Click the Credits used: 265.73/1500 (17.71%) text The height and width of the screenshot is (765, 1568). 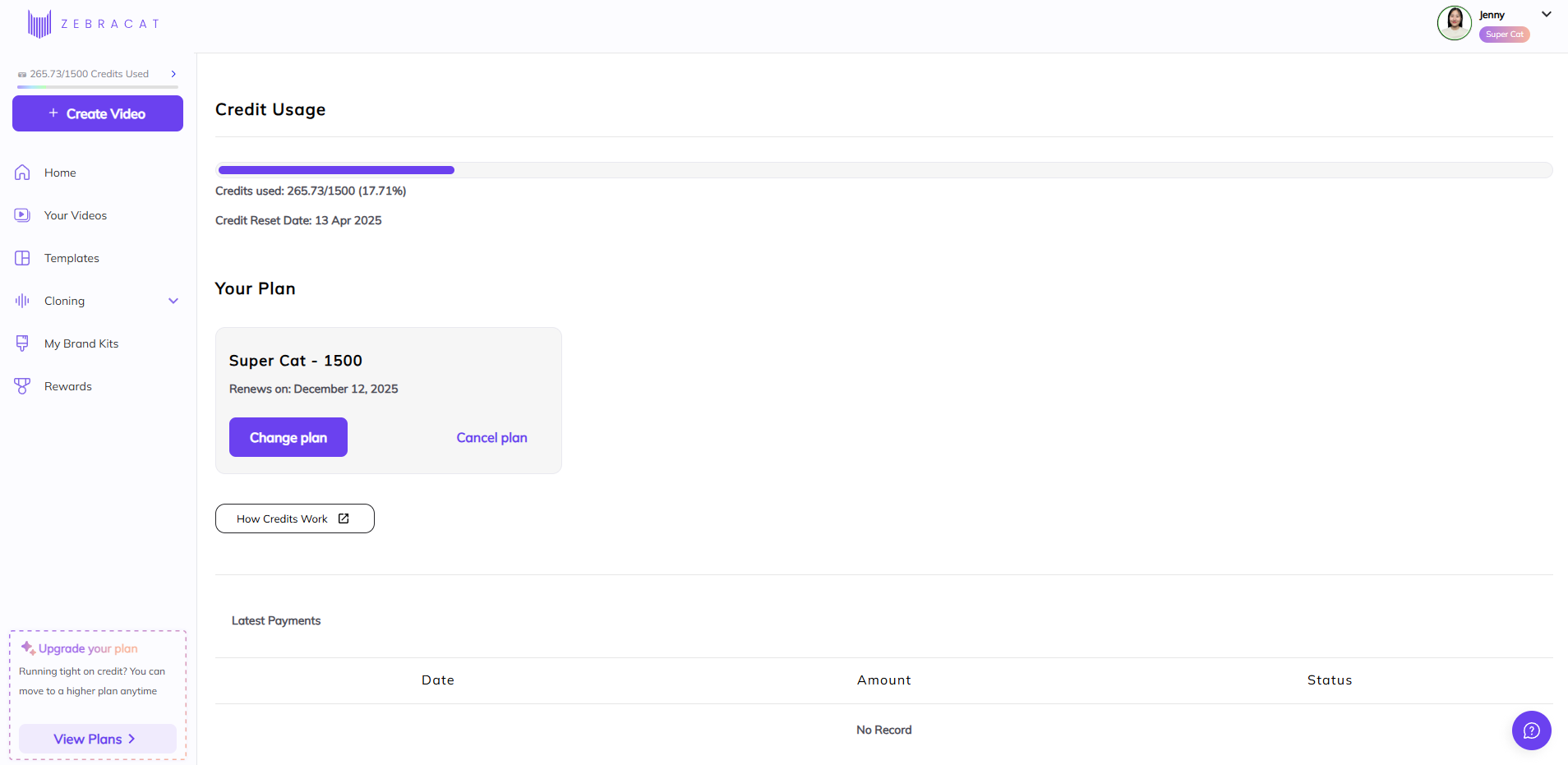tap(311, 191)
